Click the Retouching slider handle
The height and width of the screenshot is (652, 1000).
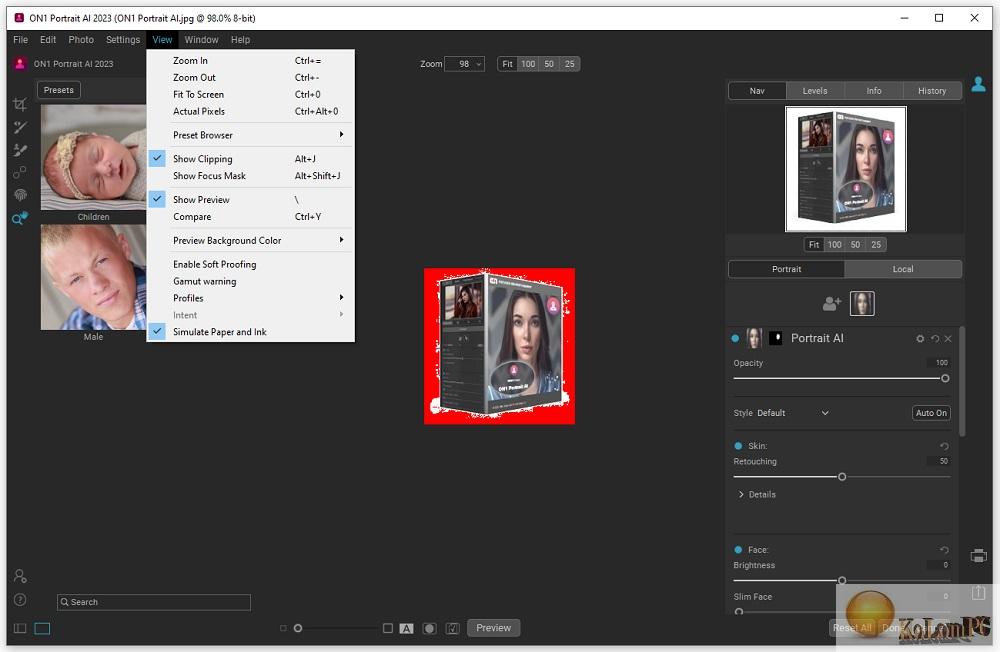click(x=842, y=477)
